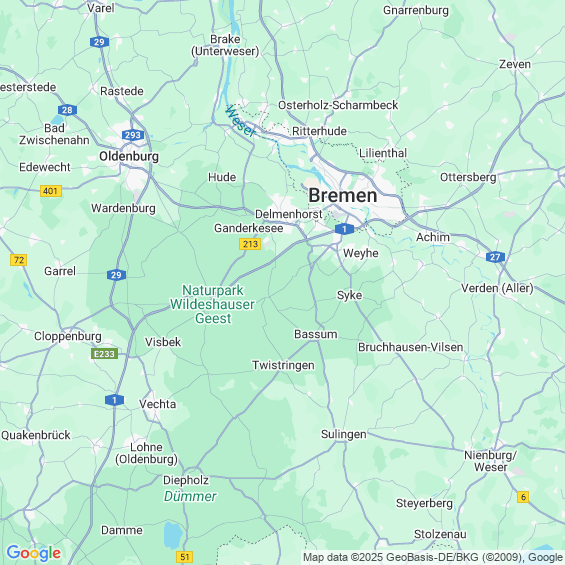Click the yellow 72 road shield

pyautogui.click(x=18, y=260)
